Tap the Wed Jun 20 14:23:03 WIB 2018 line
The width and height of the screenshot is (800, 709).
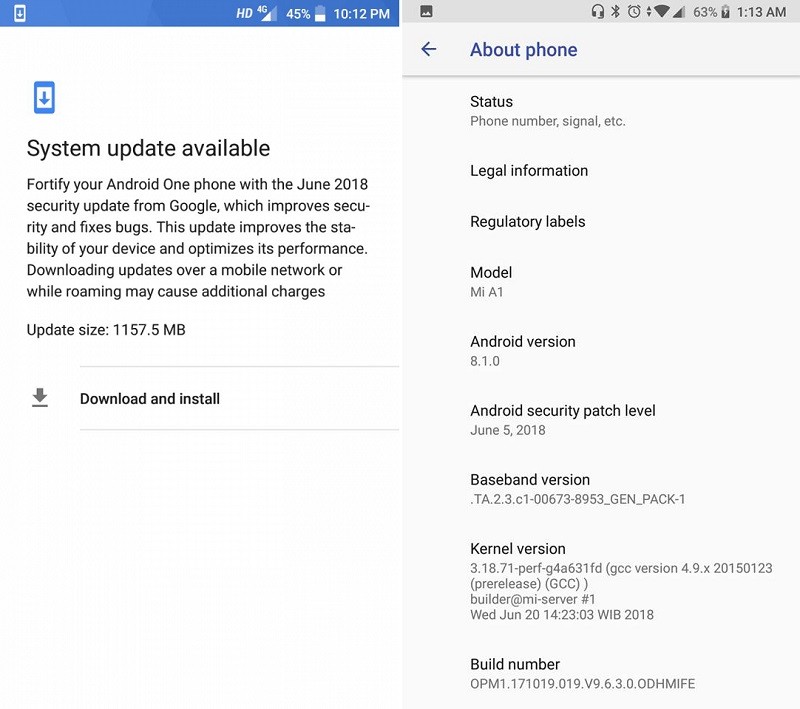(x=562, y=615)
